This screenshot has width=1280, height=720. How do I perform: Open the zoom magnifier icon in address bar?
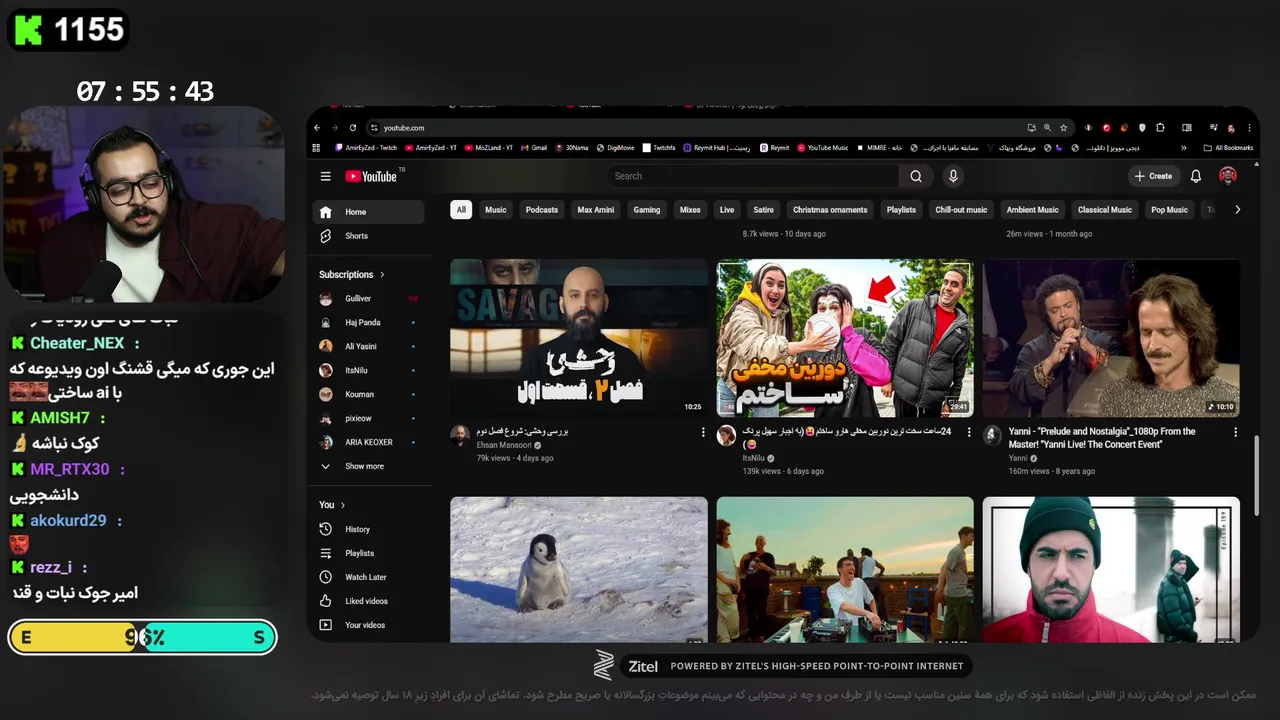tap(1047, 128)
